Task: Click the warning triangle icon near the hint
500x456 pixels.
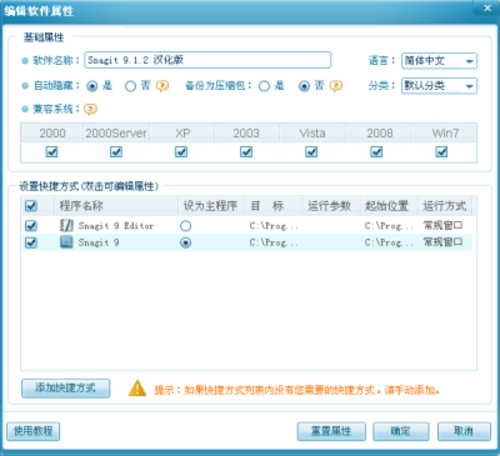Action: (x=137, y=388)
